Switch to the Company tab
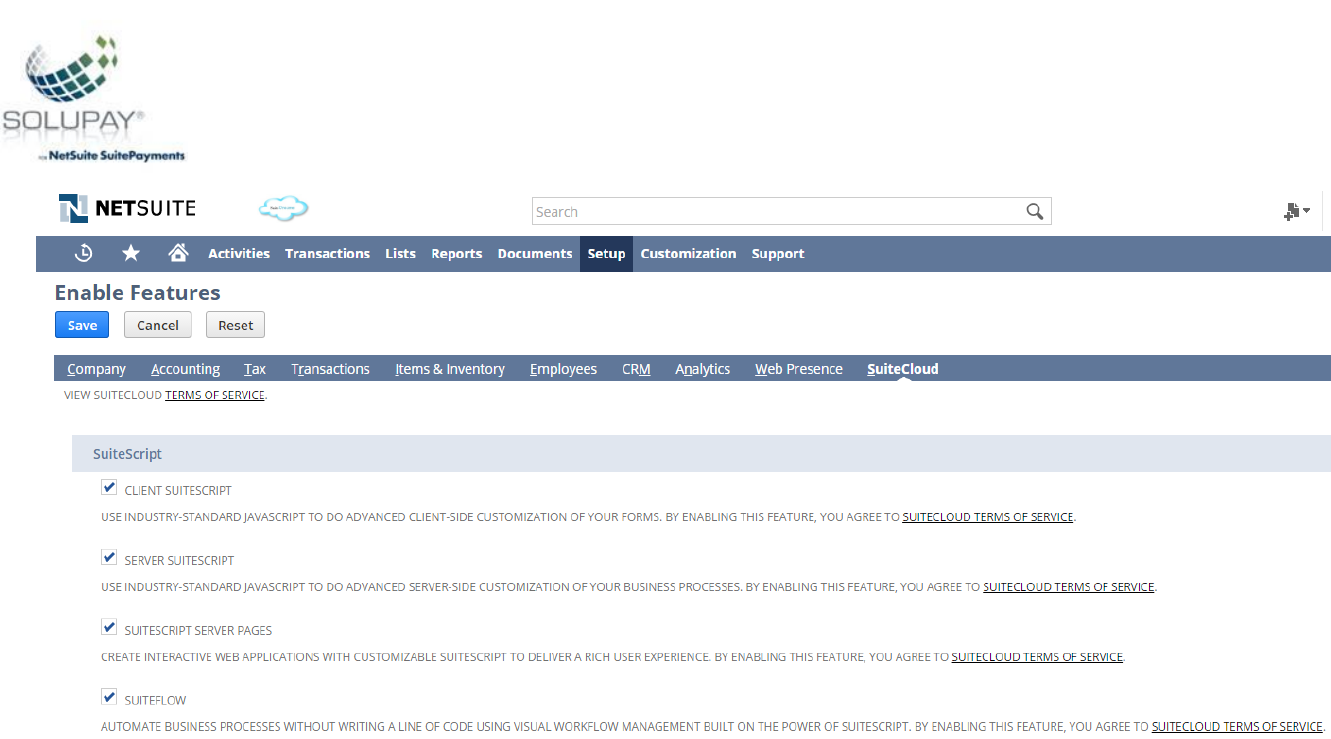The width and height of the screenshot is (1331, 739). click(x=96, y=369)
